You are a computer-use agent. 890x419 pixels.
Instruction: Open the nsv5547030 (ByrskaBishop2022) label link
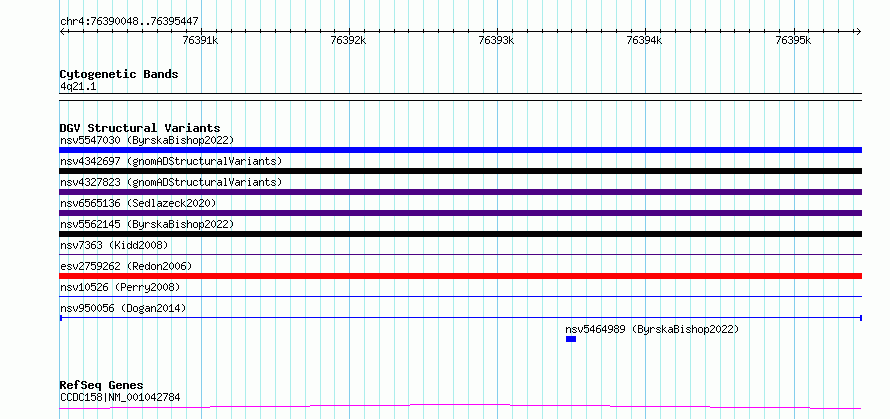147,140
